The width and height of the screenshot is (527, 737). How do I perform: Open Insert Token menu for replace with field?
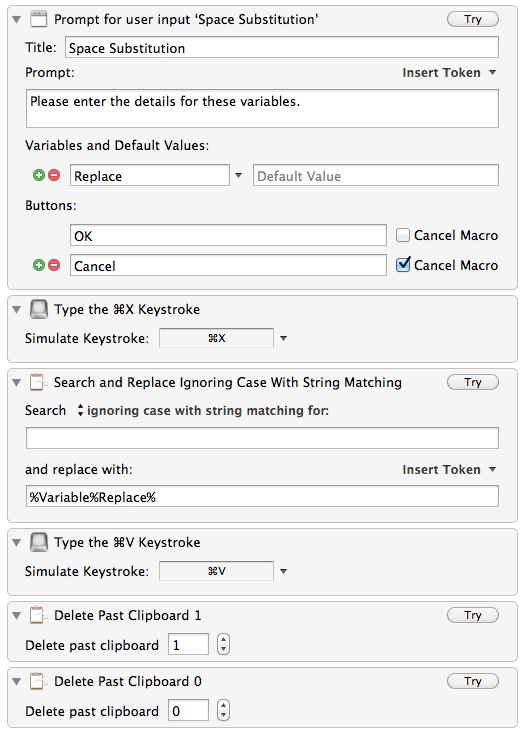pos(449,470)
